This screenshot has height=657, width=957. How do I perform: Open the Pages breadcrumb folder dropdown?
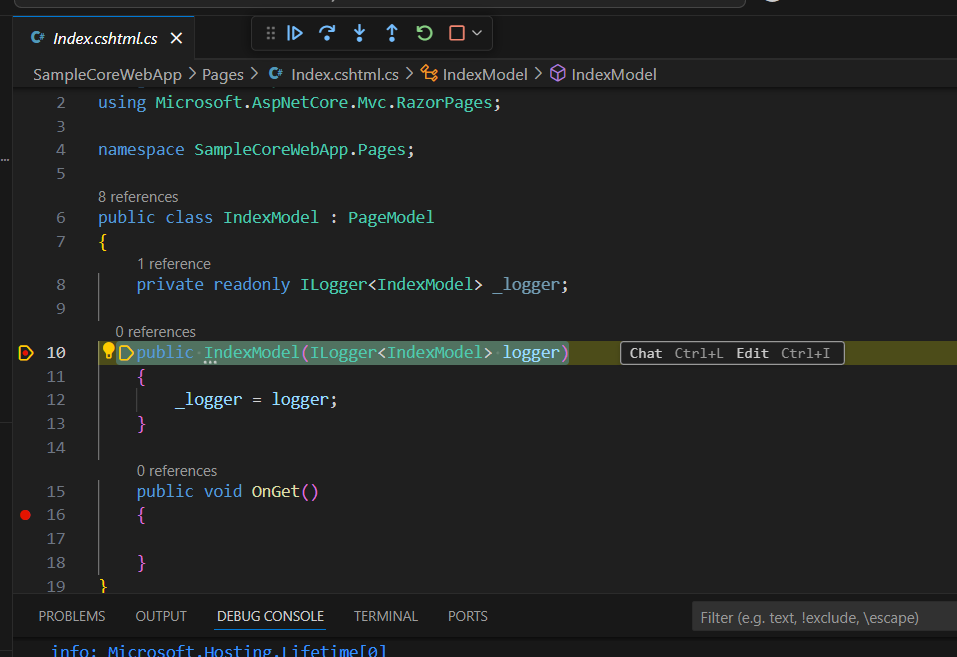pos(222,74)
